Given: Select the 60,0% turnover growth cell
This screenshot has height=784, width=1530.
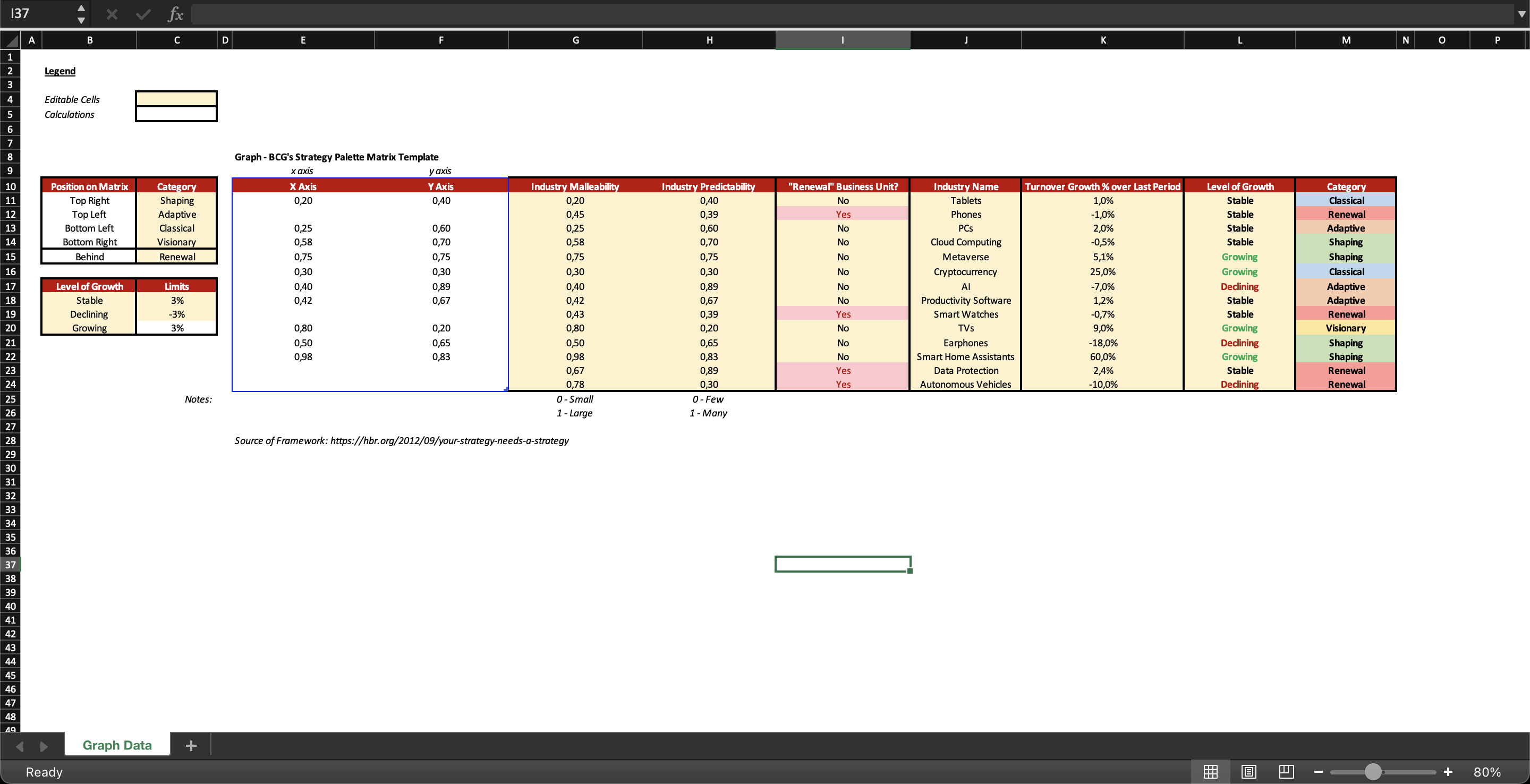Looking at the screenshot, I should point(1102,356).
